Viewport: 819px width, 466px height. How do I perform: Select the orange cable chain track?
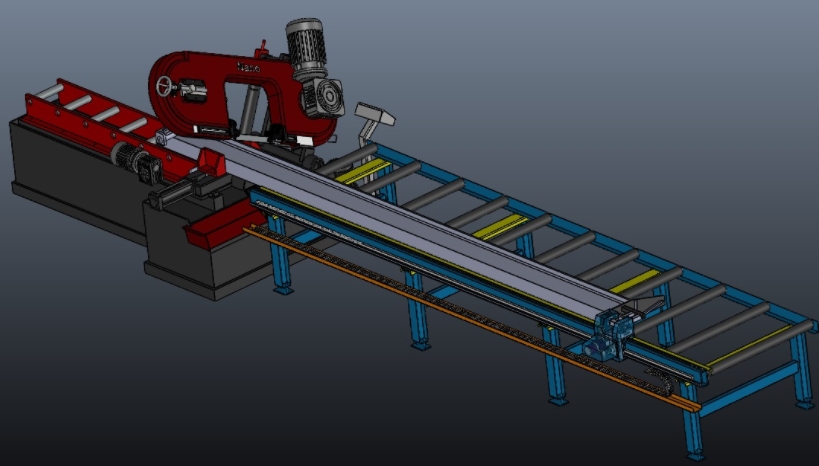(472, 317)
